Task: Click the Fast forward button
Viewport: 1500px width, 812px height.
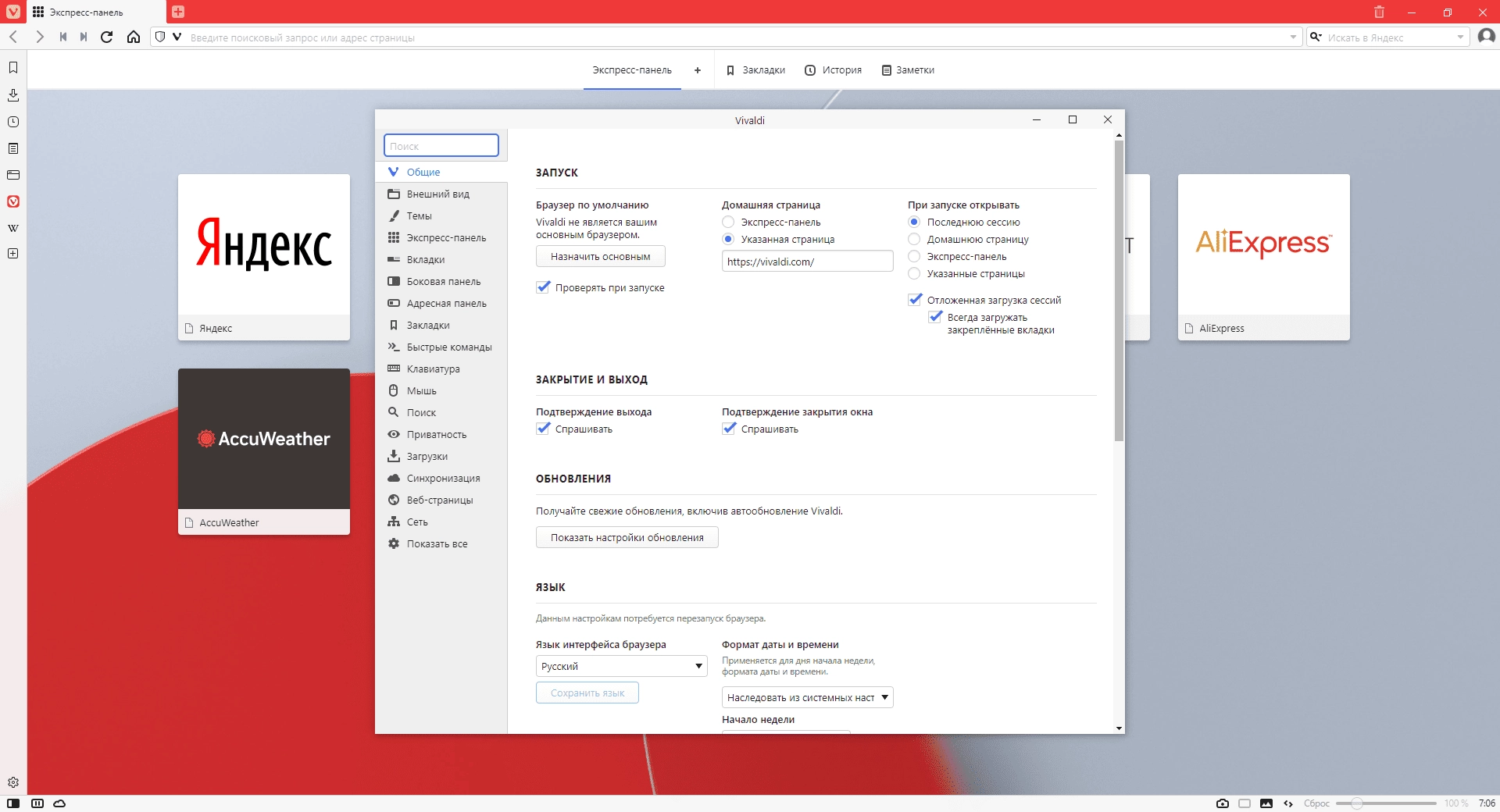Action: (x=84, y=37)
